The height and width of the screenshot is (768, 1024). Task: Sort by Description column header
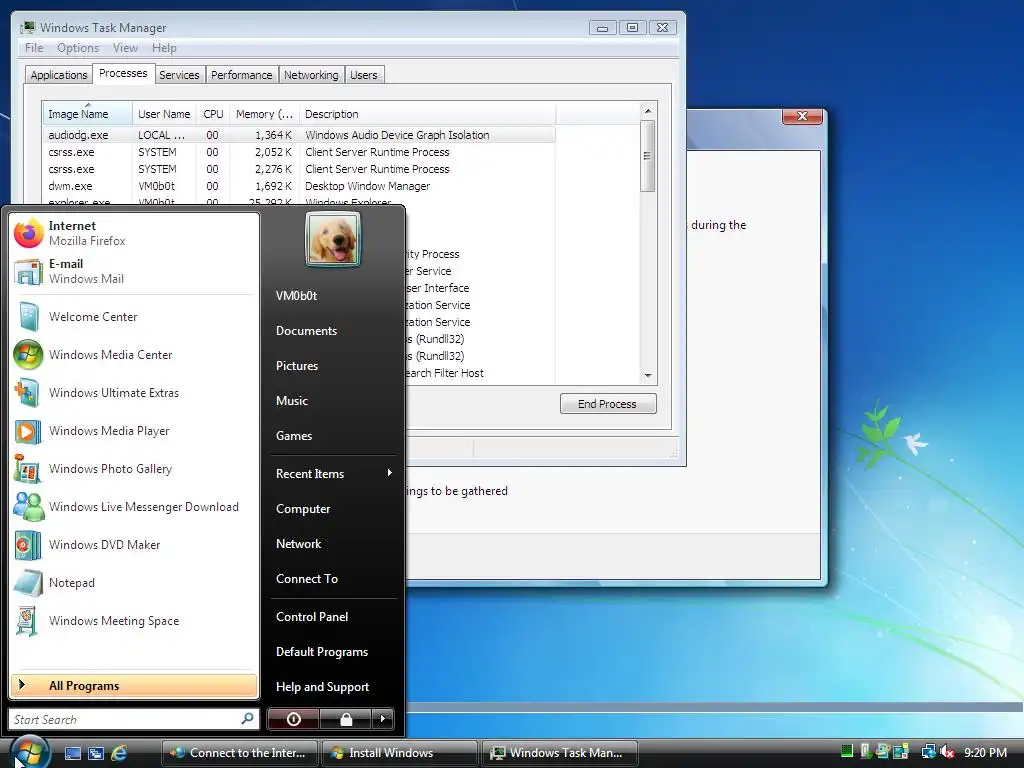pyautogui.click(x=427, y=114)
